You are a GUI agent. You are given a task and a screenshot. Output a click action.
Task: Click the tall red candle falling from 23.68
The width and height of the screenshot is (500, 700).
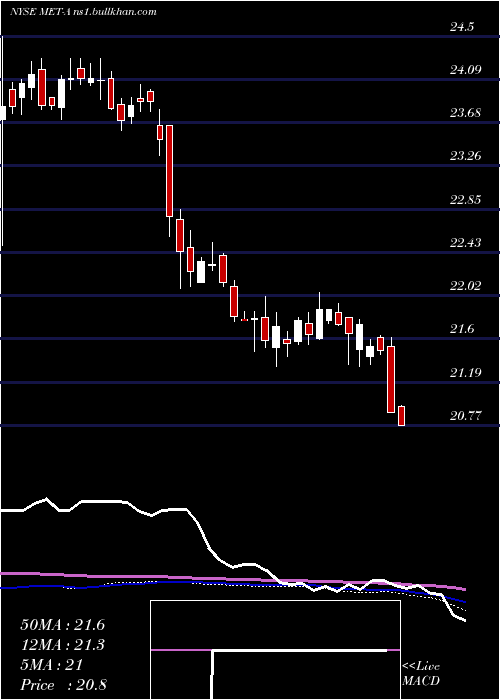pos(170,171)
